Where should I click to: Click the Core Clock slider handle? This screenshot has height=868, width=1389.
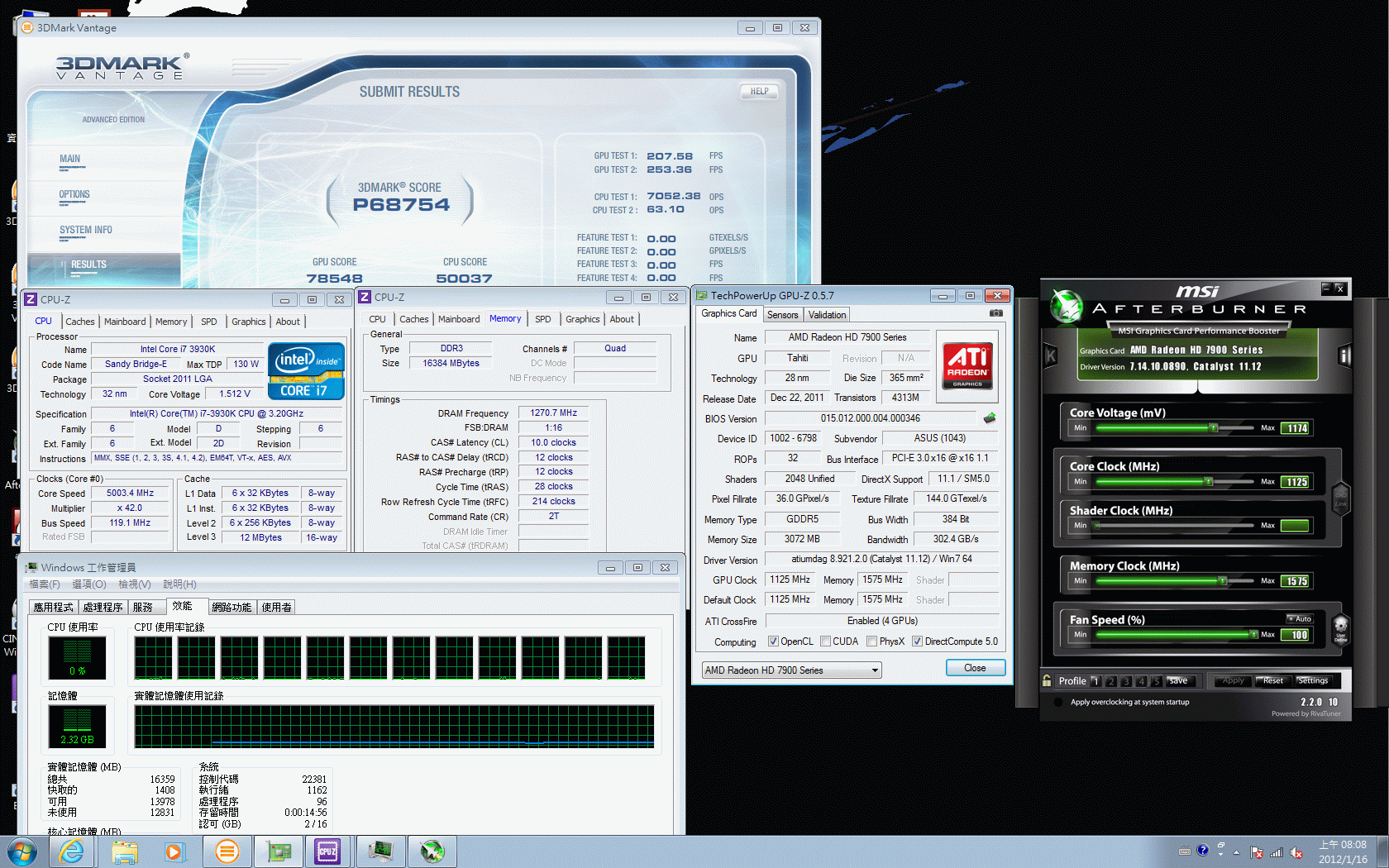[x=1209, y=481]
